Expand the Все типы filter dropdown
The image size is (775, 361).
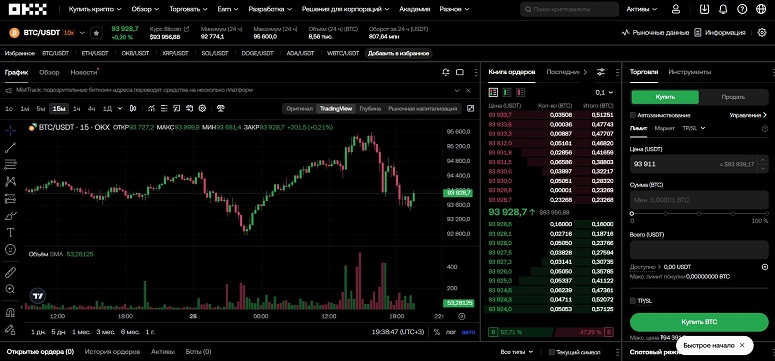pos(517,352)
